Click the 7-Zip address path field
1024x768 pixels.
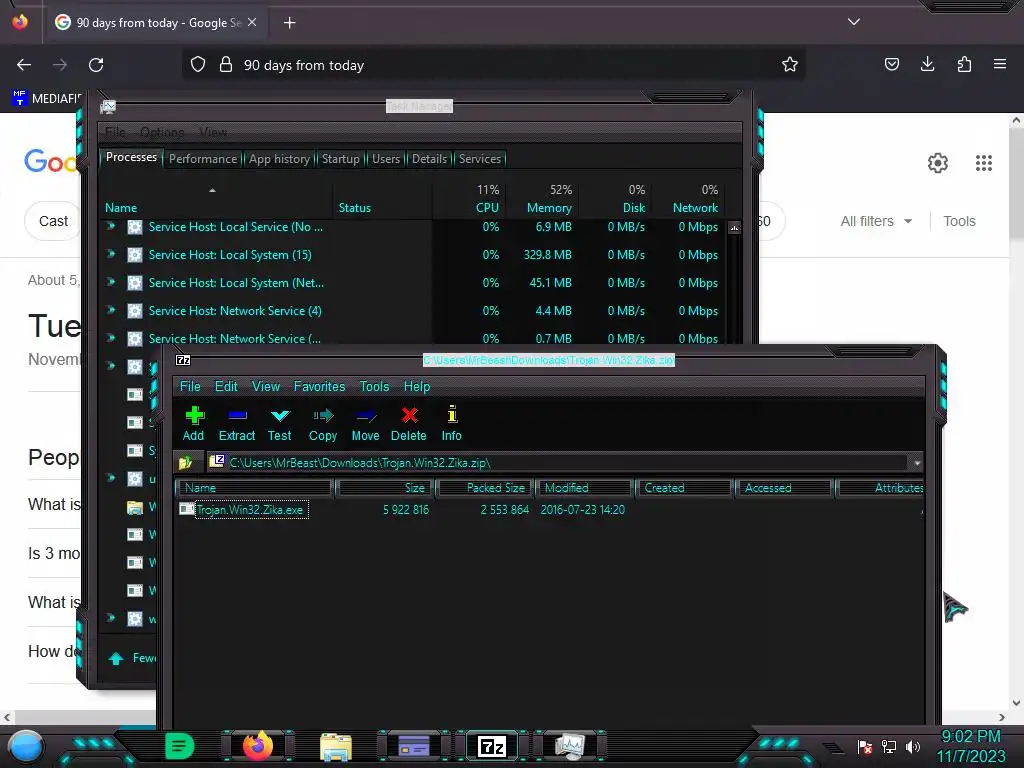point(558,462)
